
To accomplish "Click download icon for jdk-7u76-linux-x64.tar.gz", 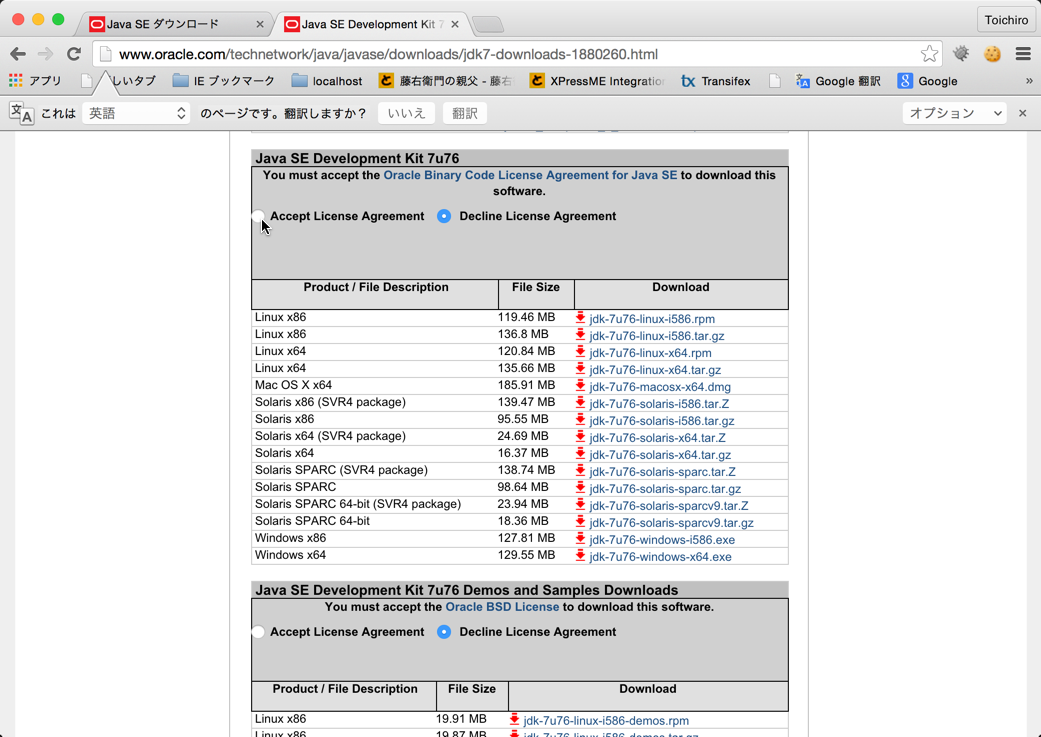I will [580, 369].
